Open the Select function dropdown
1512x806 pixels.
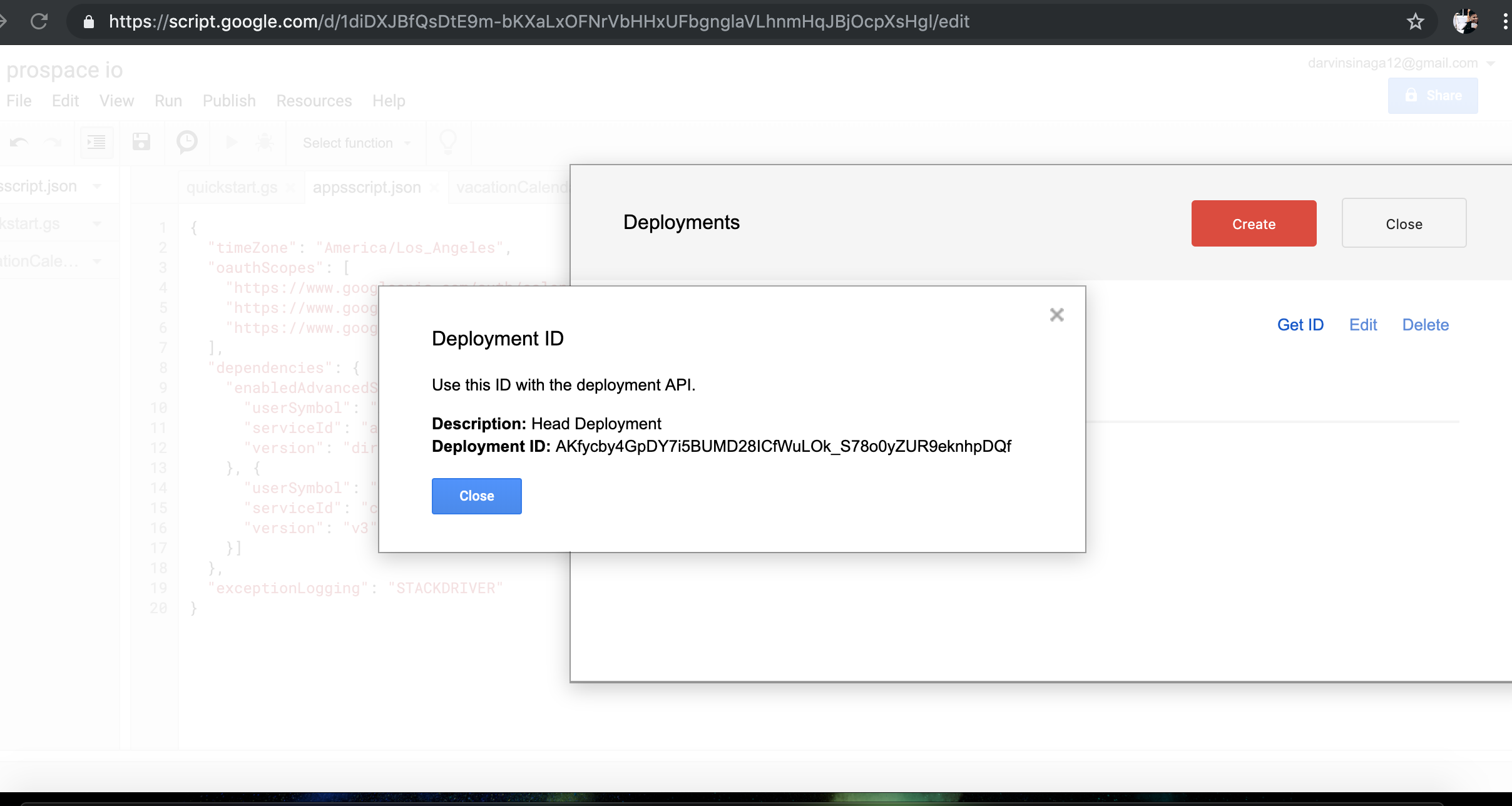tap(354, 143)
